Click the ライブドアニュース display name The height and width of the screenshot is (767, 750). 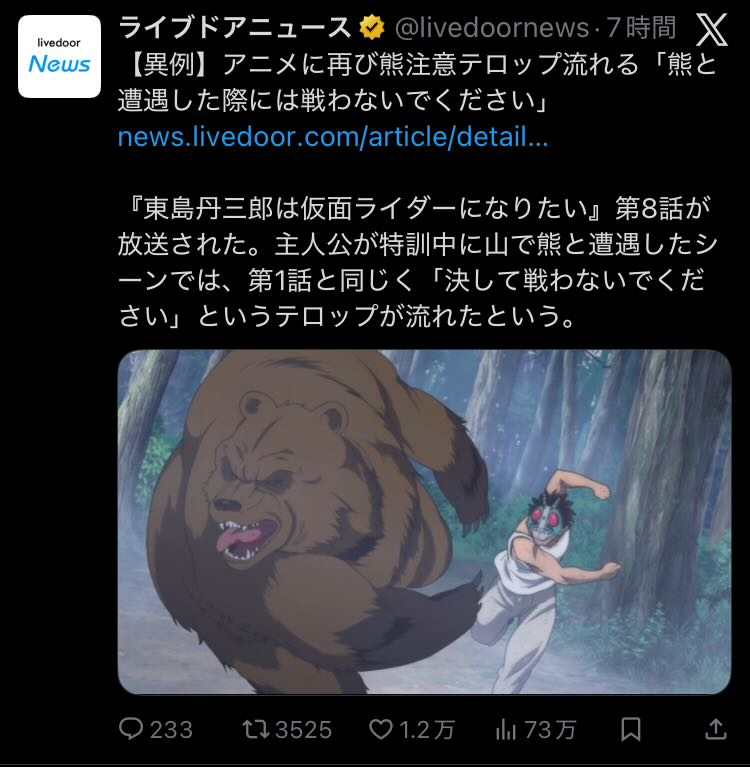(235, 27)
